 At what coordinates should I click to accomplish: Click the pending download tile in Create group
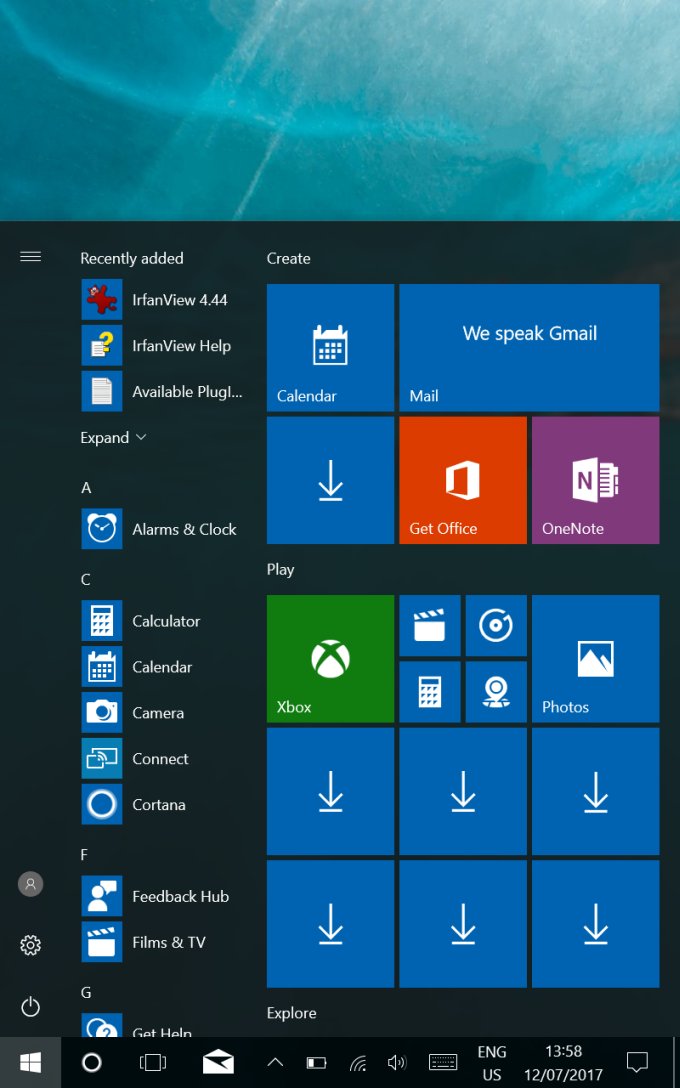click(x=330, y=480)
